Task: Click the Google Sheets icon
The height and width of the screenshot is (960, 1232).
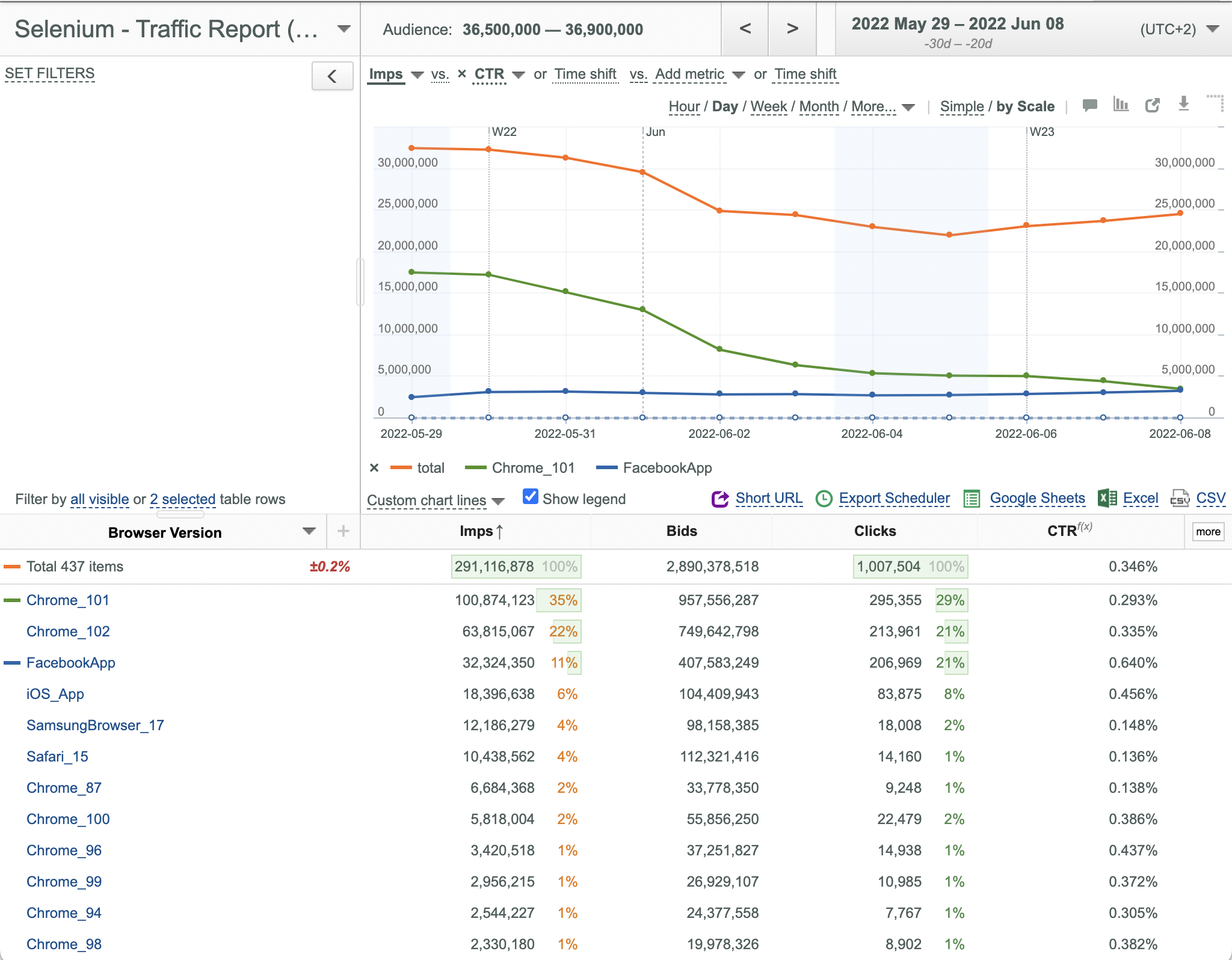Action: click(x=972, y=499)
